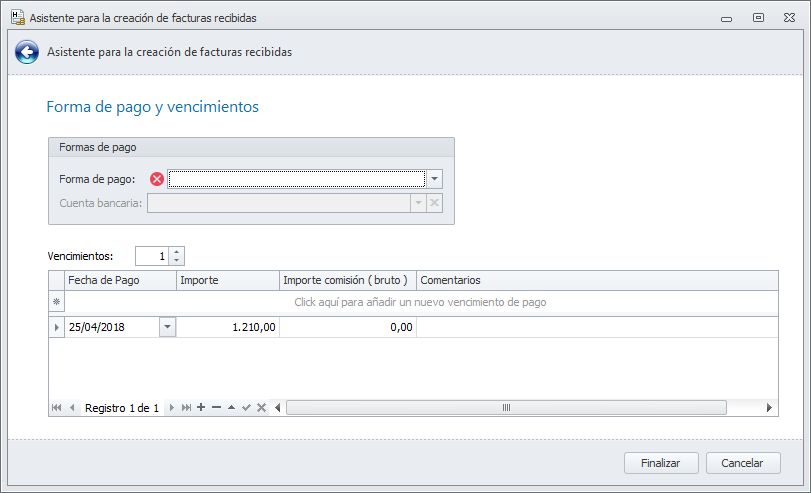811x493 pixels.
Task: Click the row indicator arrow of first record
Action: [56, 327]
